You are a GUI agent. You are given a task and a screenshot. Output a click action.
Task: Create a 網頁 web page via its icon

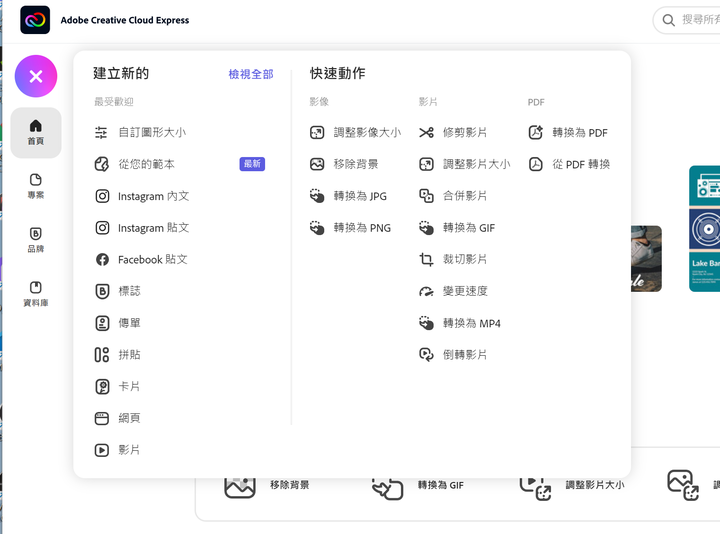tap(101, 418)
